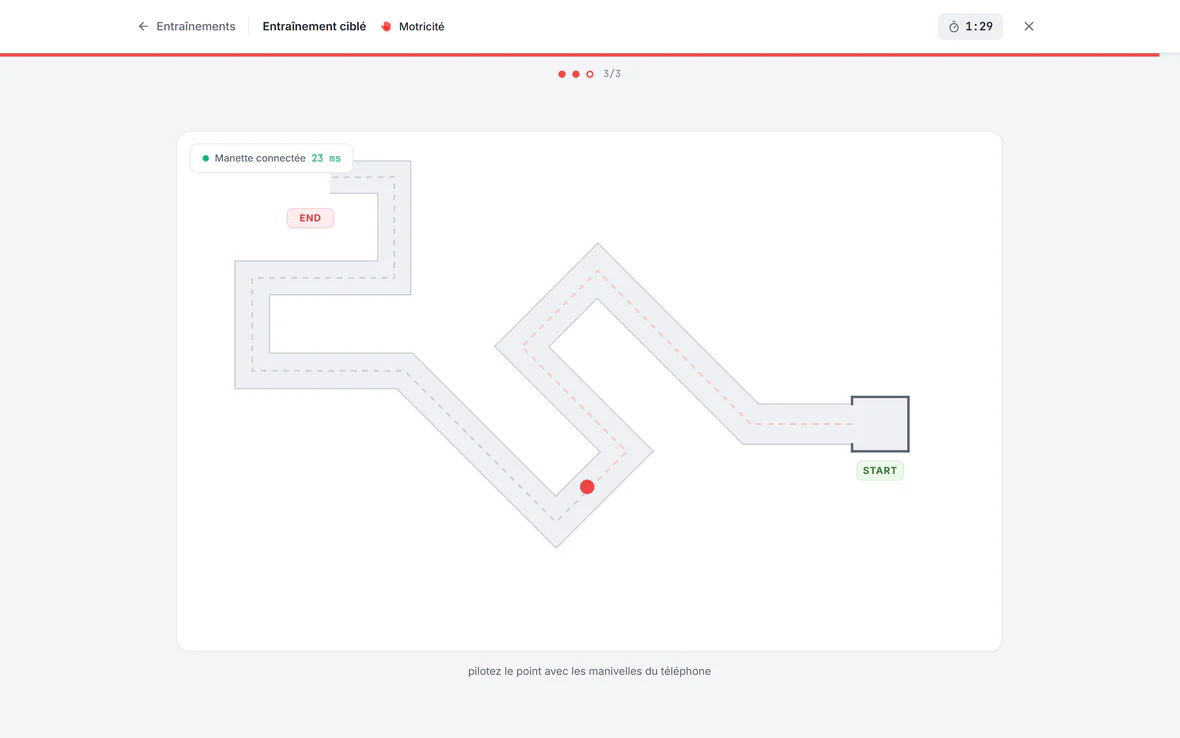The image size is (1180, 738).
Task: Click the END label on the track
Action: (x=310, y=218)
